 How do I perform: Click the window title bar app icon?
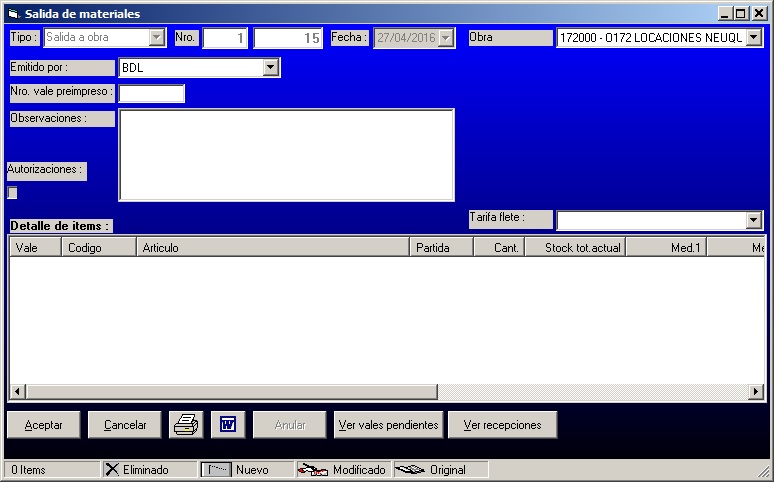(x=13, y=14)
